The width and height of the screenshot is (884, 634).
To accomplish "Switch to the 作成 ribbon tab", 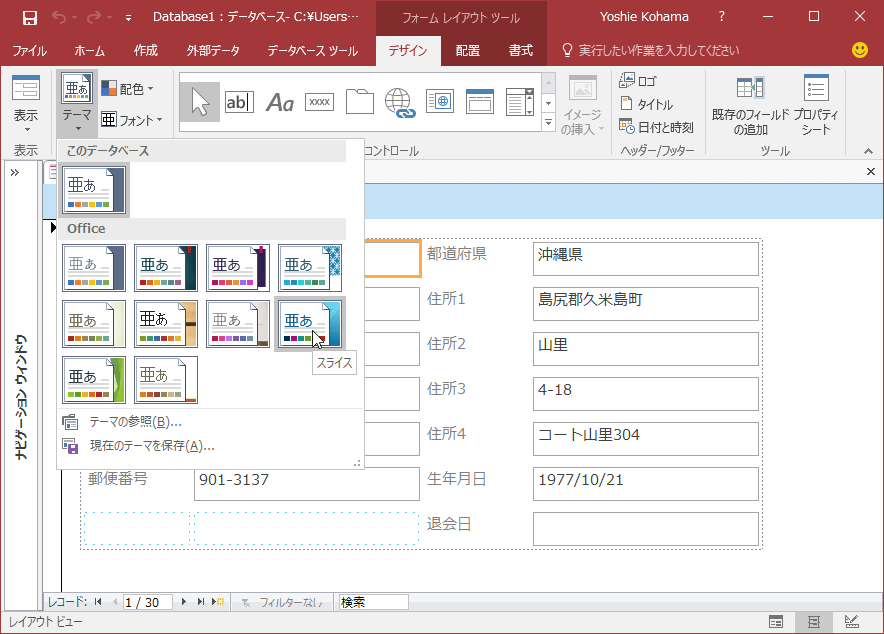I will pos(145,51).
